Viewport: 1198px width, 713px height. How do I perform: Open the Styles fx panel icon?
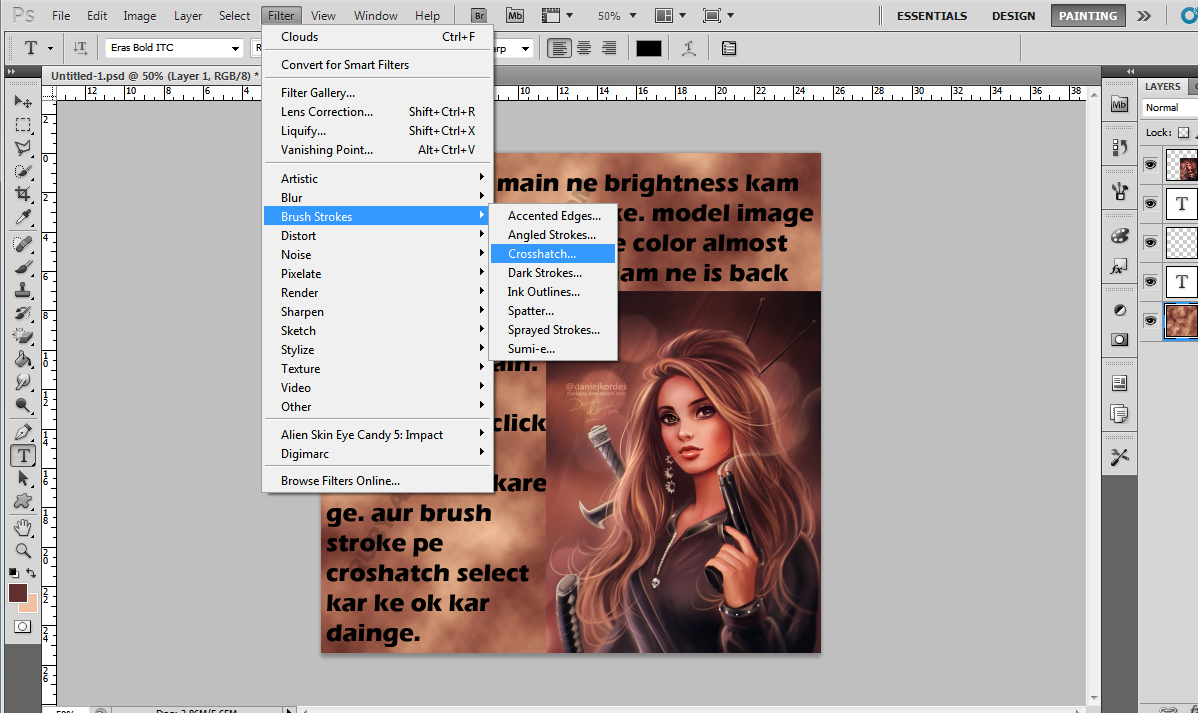pyautogui.click(x=1119, y=267)
